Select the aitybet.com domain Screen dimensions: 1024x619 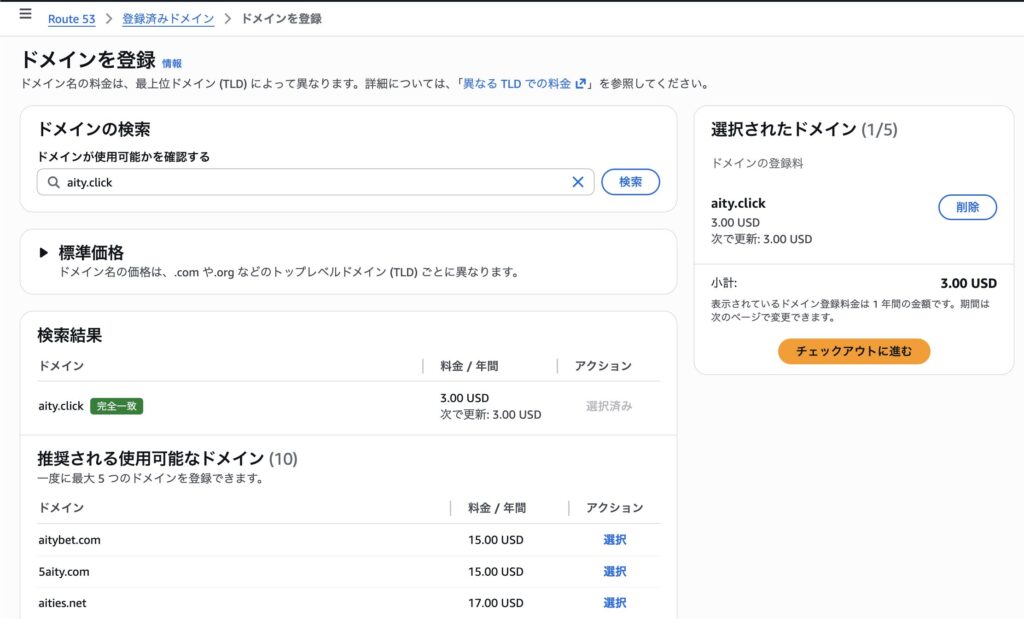coord(614,540)
